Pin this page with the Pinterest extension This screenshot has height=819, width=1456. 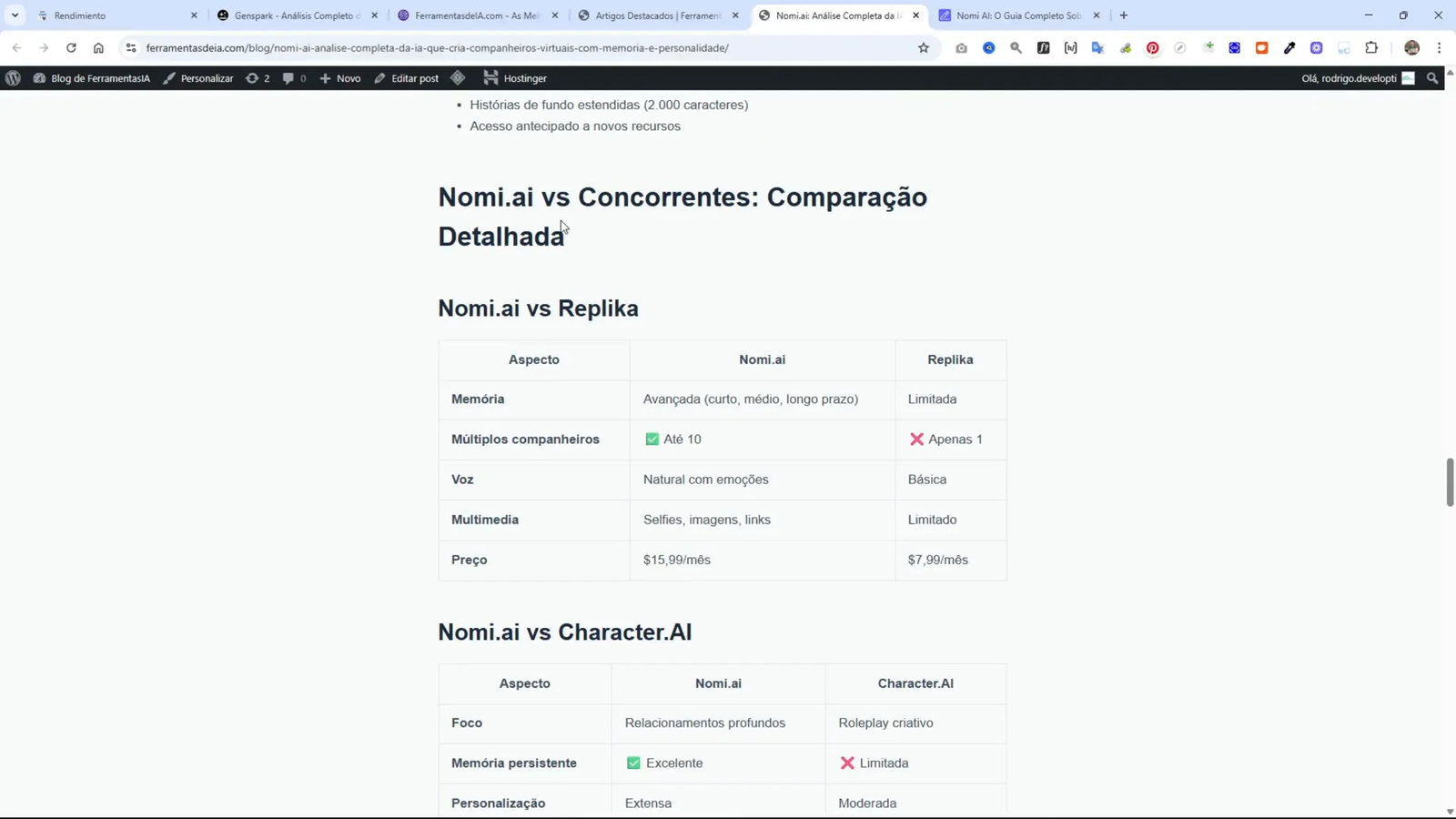click(x=1153, y=47)
